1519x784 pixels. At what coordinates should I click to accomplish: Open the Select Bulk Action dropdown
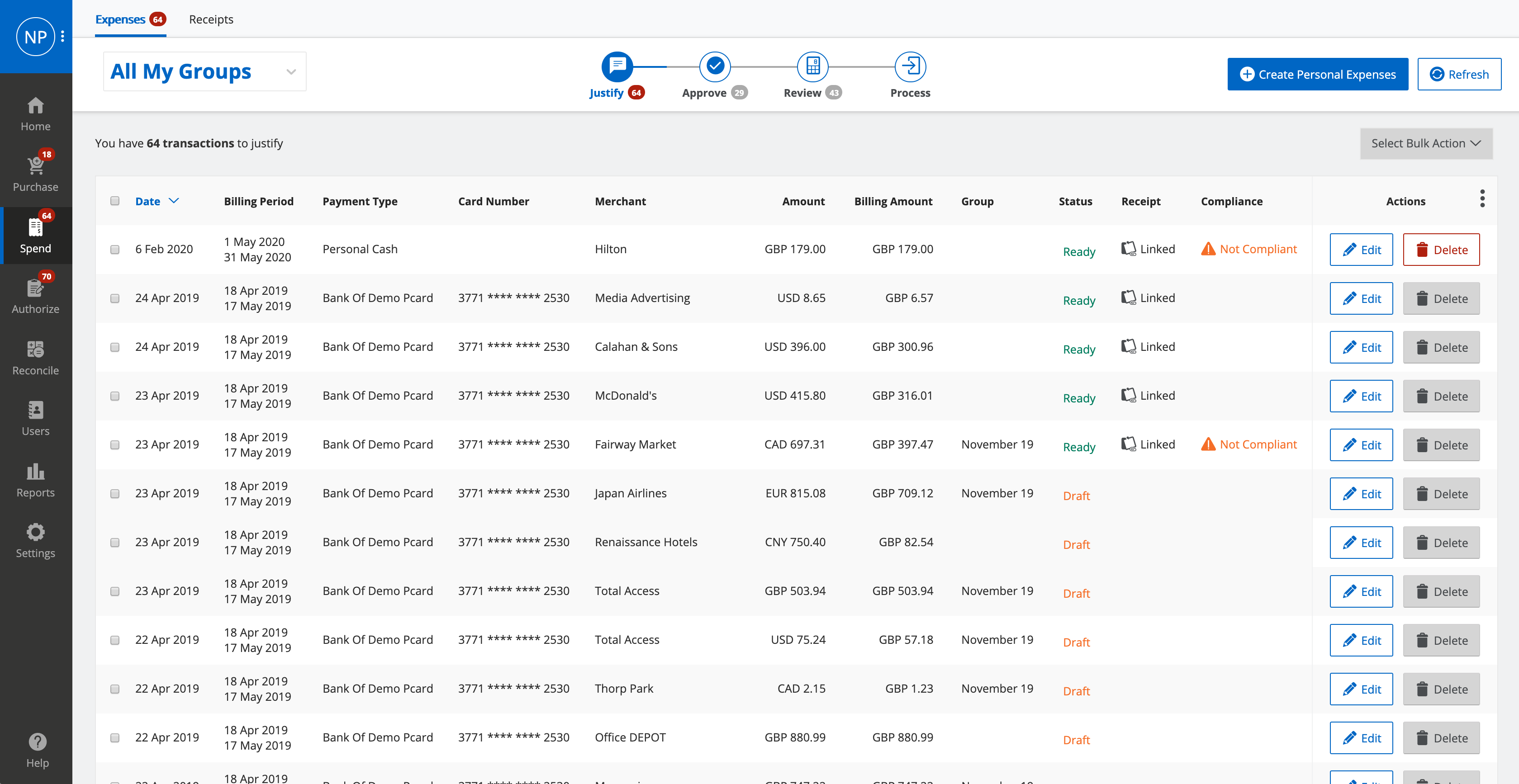click(1425, 143)
